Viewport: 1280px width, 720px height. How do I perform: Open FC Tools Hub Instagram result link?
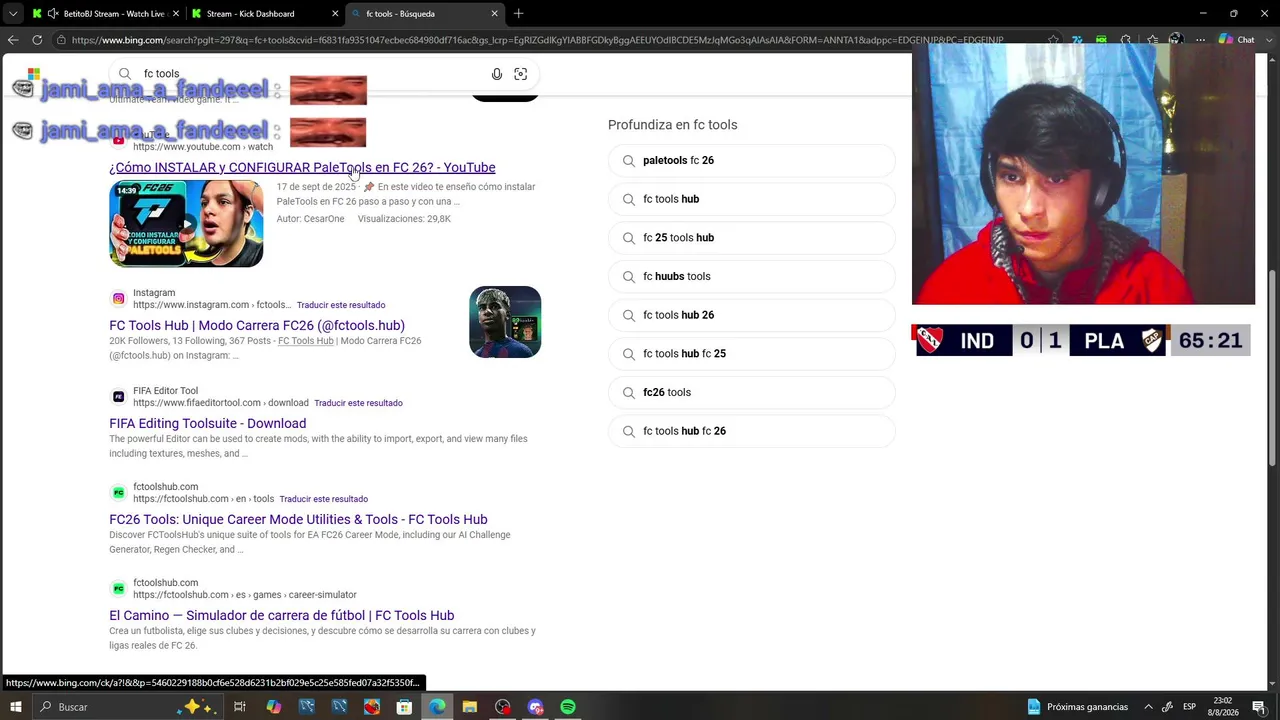[257, 325]
